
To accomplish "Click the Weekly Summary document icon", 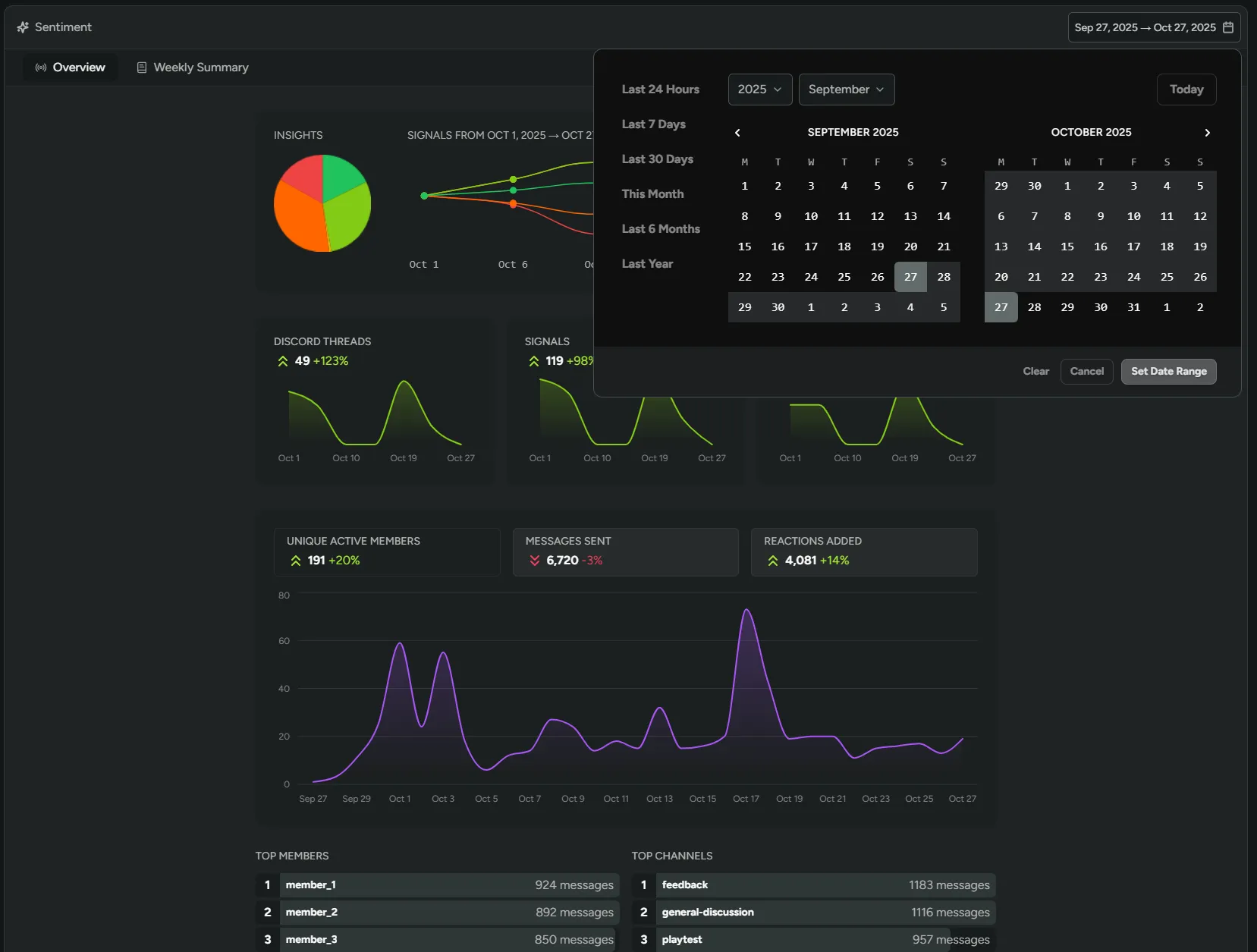I will point(142,68).
